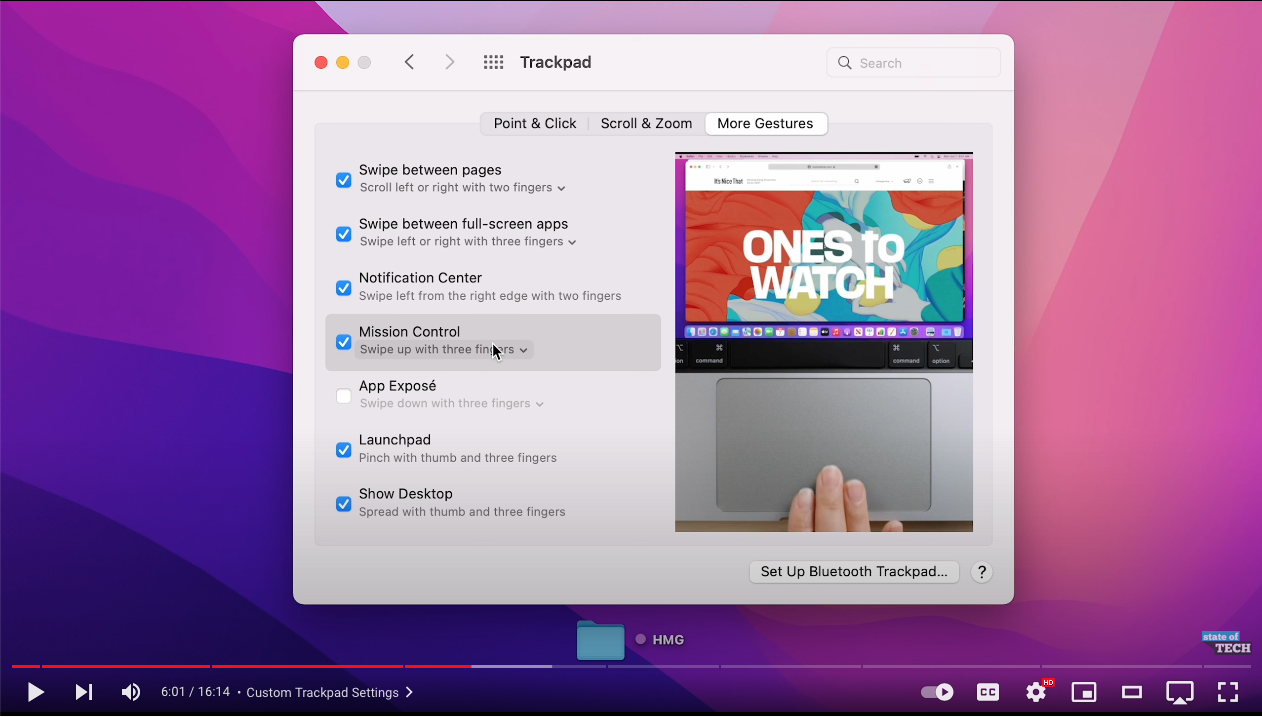Open video settings gear

pos(1036,692)
